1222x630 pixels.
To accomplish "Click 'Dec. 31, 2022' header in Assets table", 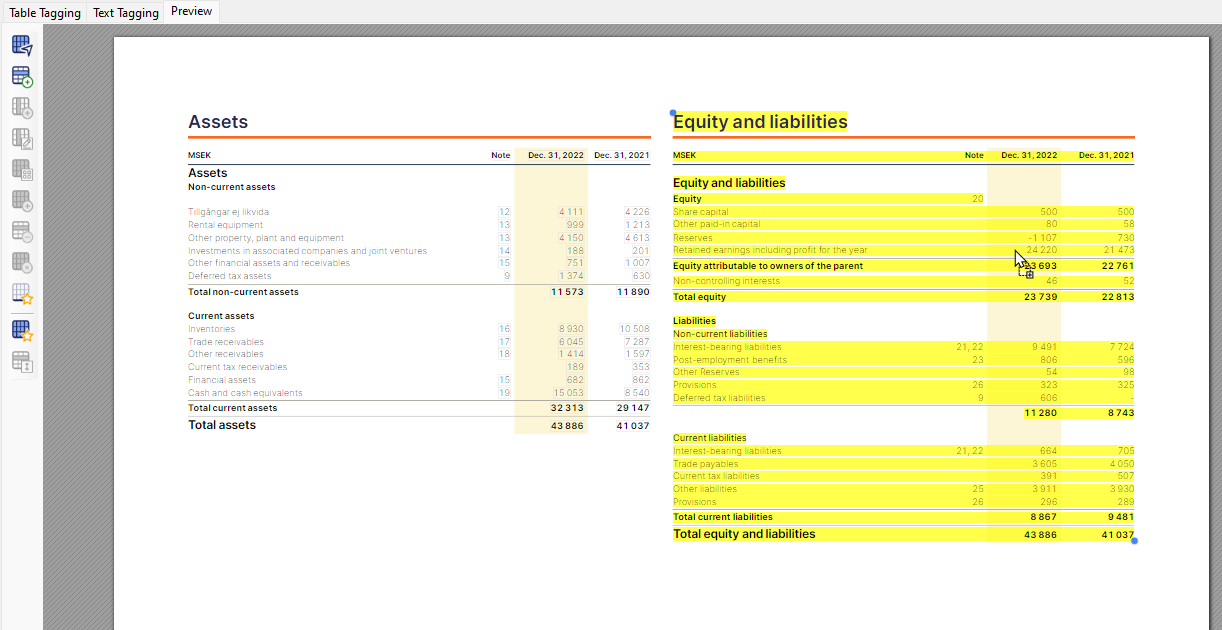I will [556, 155].
